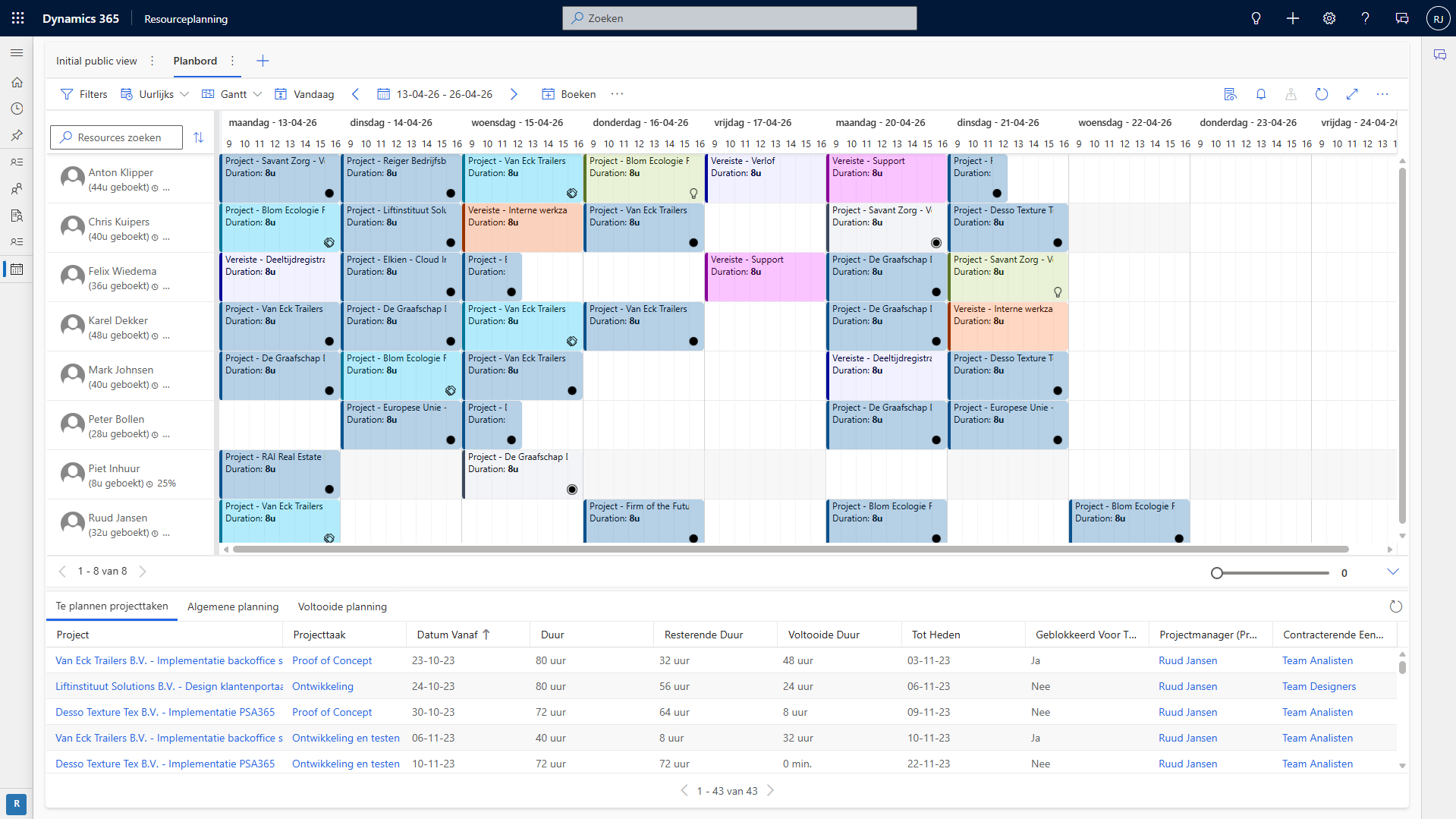The height and width of the screenshot is (819, 1456).
Task: Refresh the project tasks grid below
Action: (x=1395, y=606)
